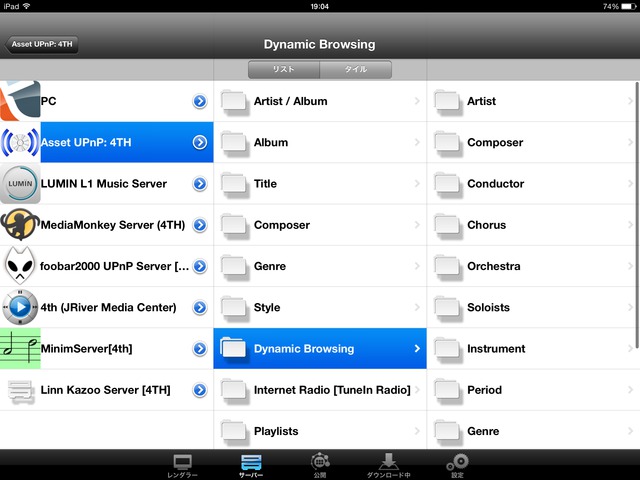Expand the Album row chevron

click(417, 142)
